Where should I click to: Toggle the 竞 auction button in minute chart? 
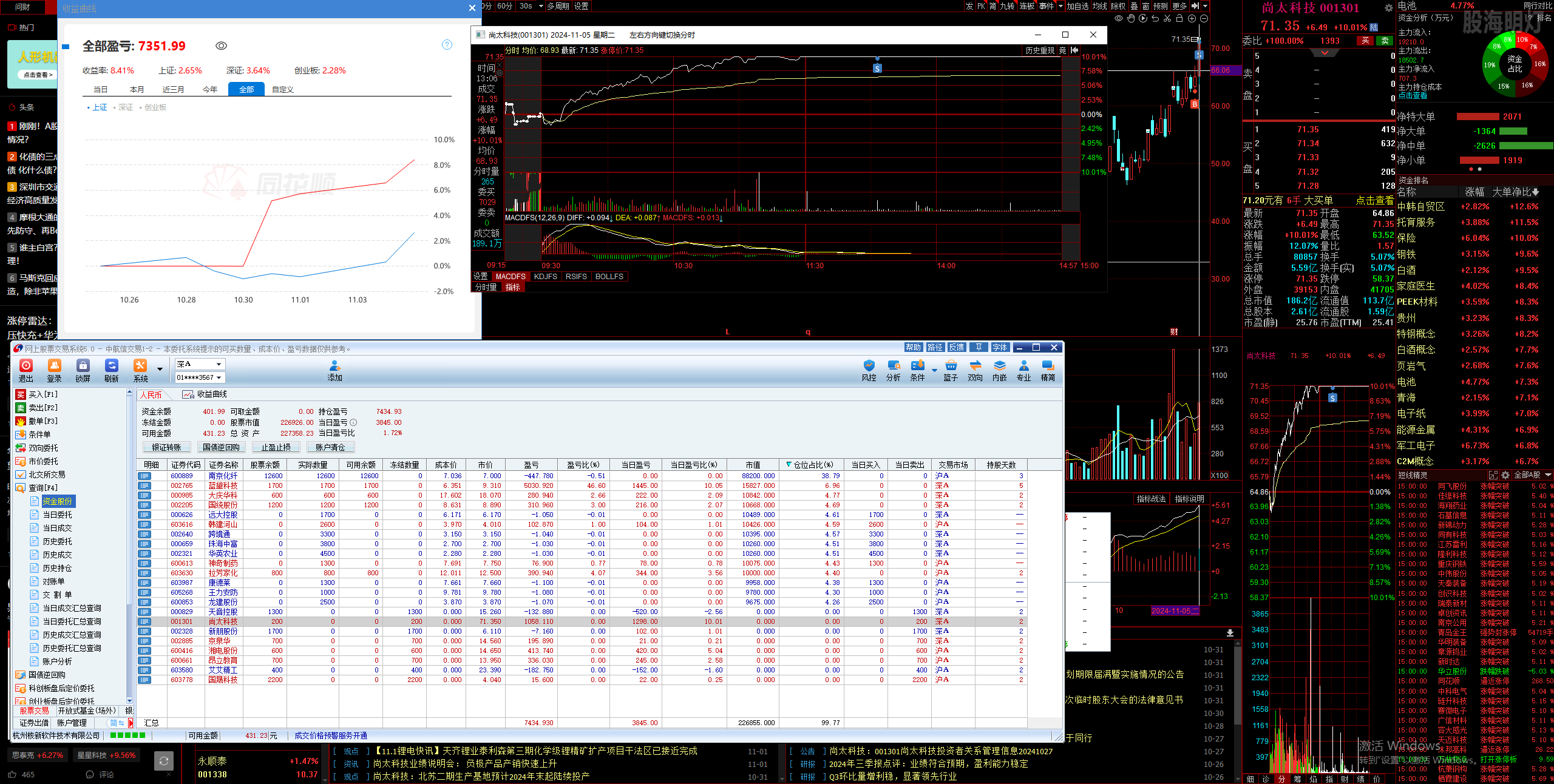point(1063,50)
